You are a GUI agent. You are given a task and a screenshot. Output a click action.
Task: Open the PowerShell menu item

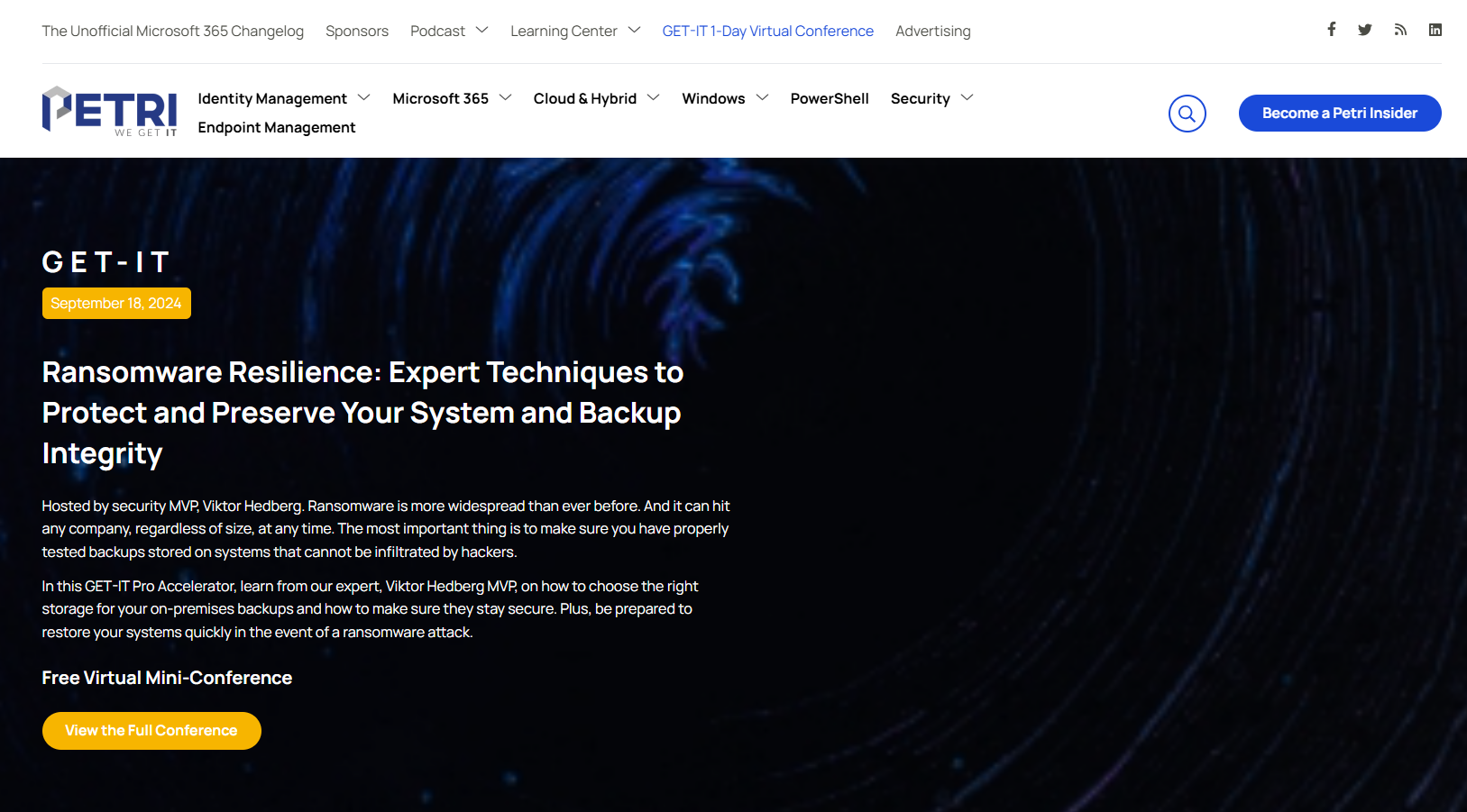[x=829, y=98]
